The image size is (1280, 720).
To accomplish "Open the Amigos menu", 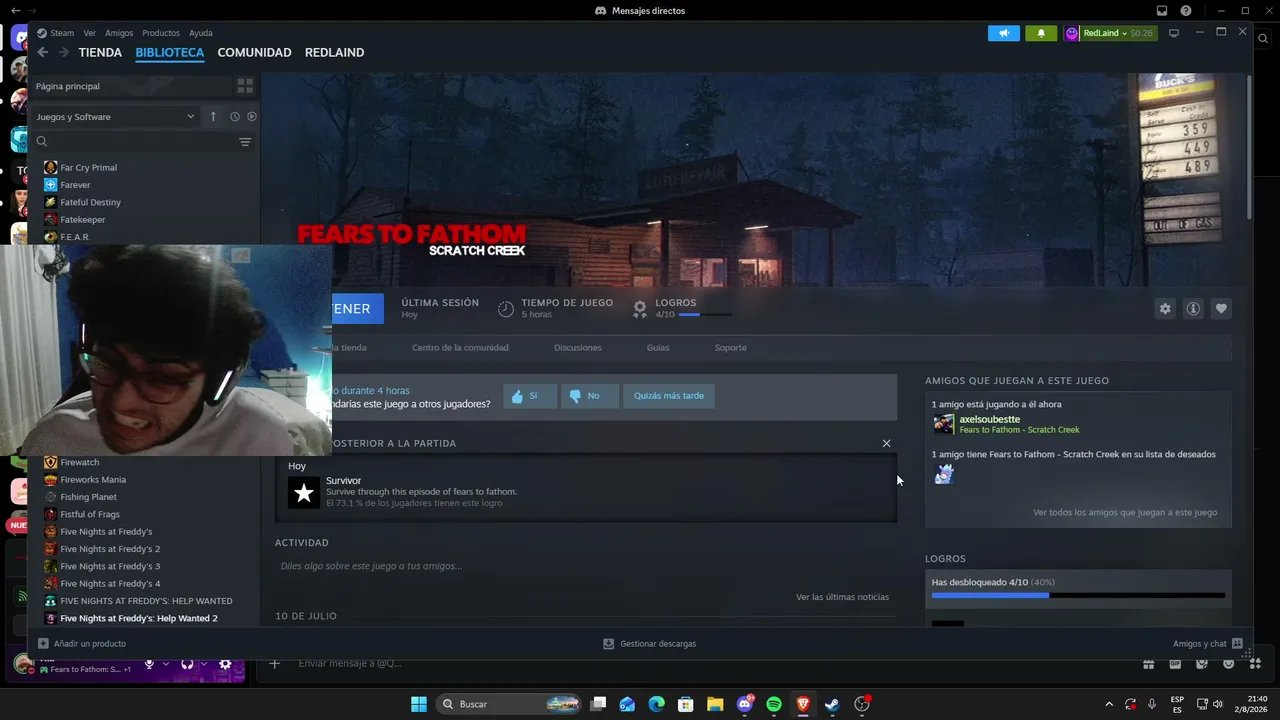I will pos(119,33).
